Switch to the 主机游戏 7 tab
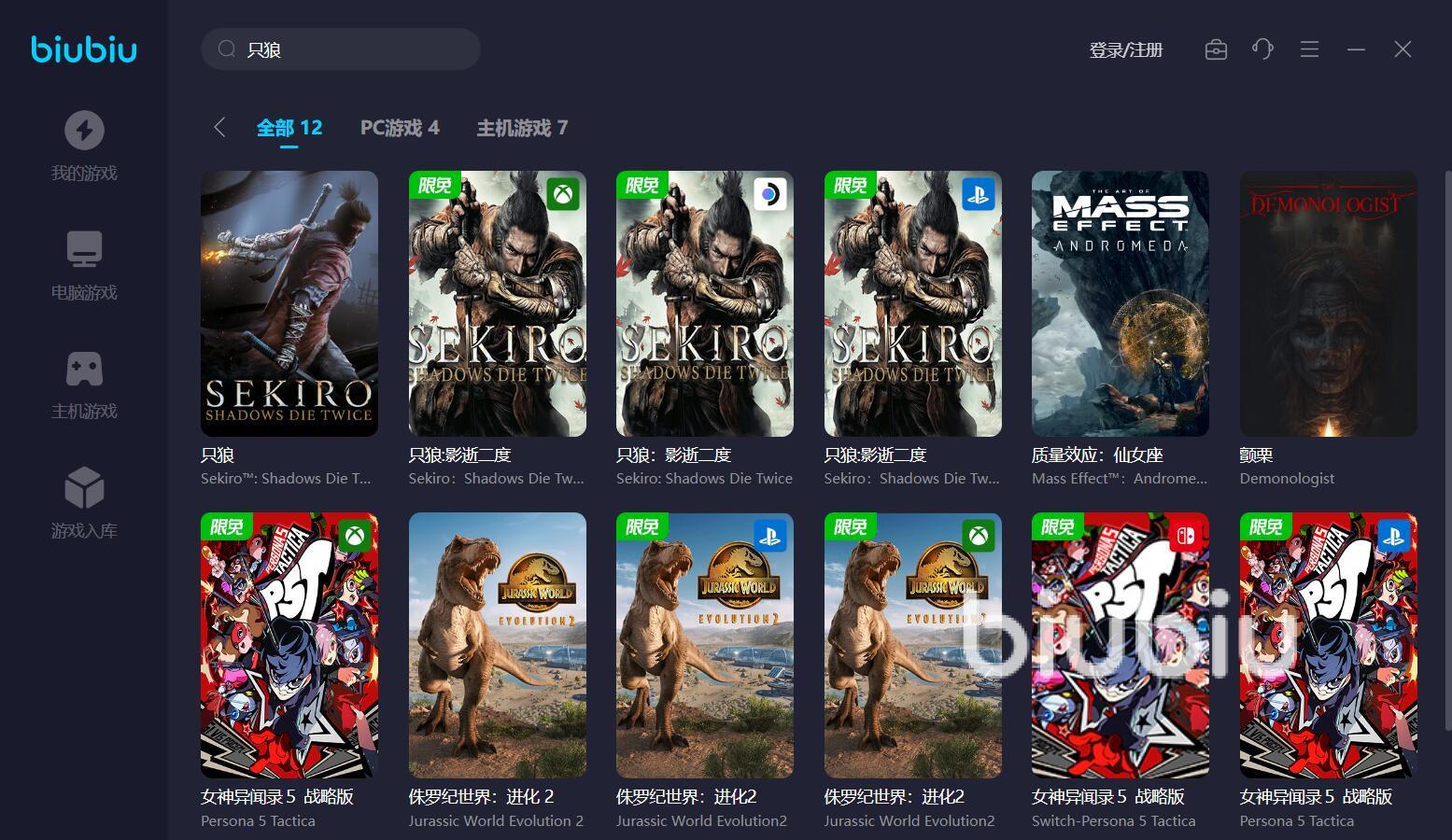 coord(522,128)
